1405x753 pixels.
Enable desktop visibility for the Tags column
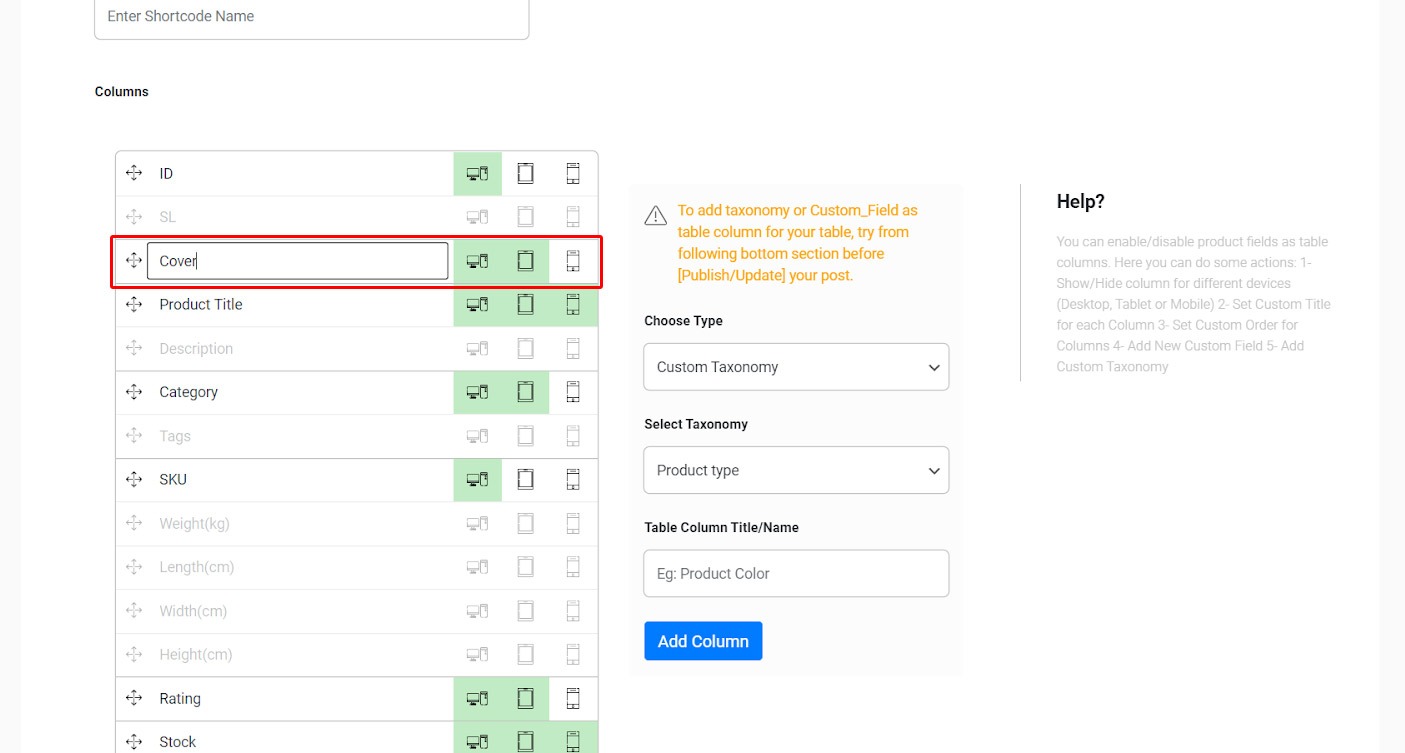478,436
